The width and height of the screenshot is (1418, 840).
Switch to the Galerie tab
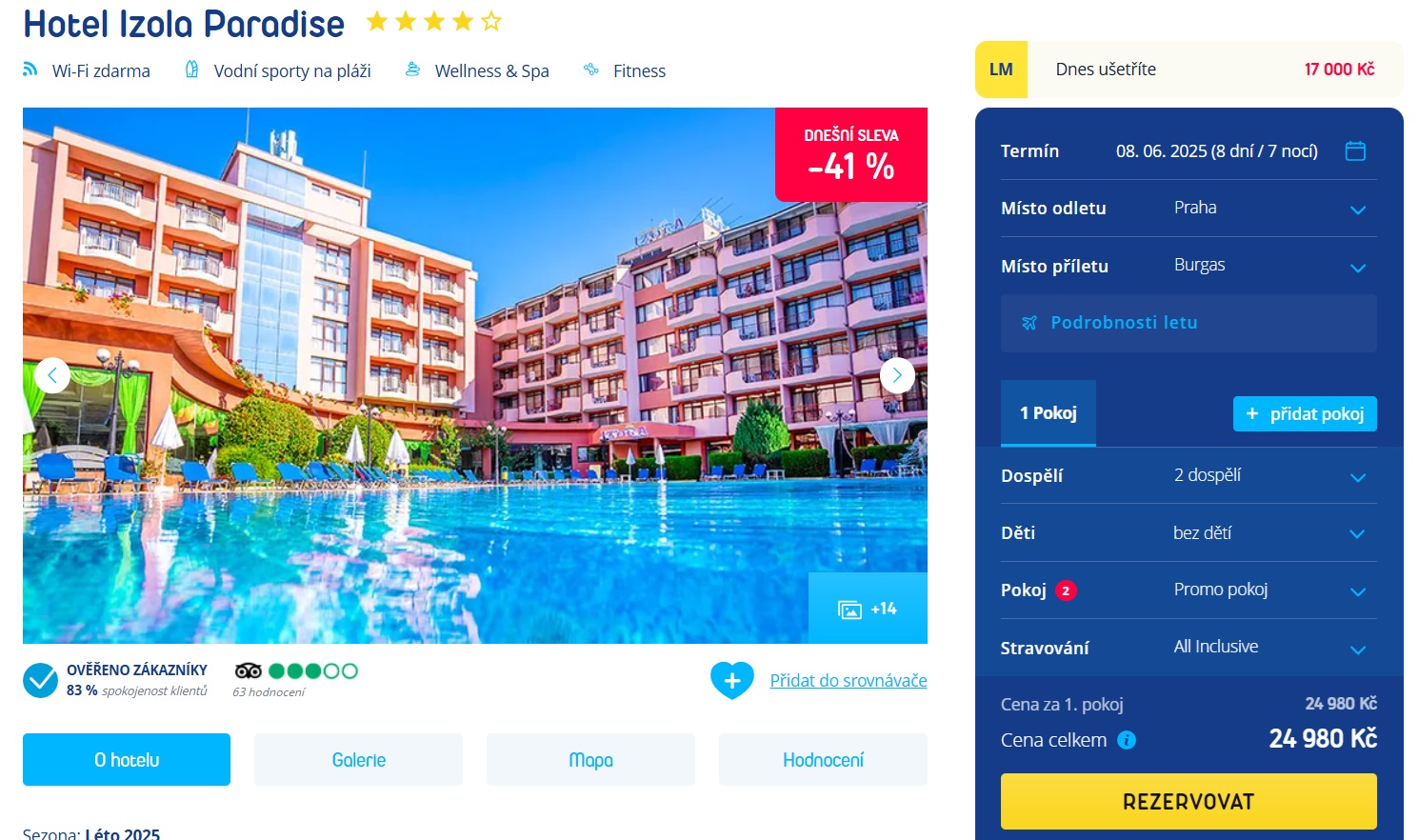(359, 760)
